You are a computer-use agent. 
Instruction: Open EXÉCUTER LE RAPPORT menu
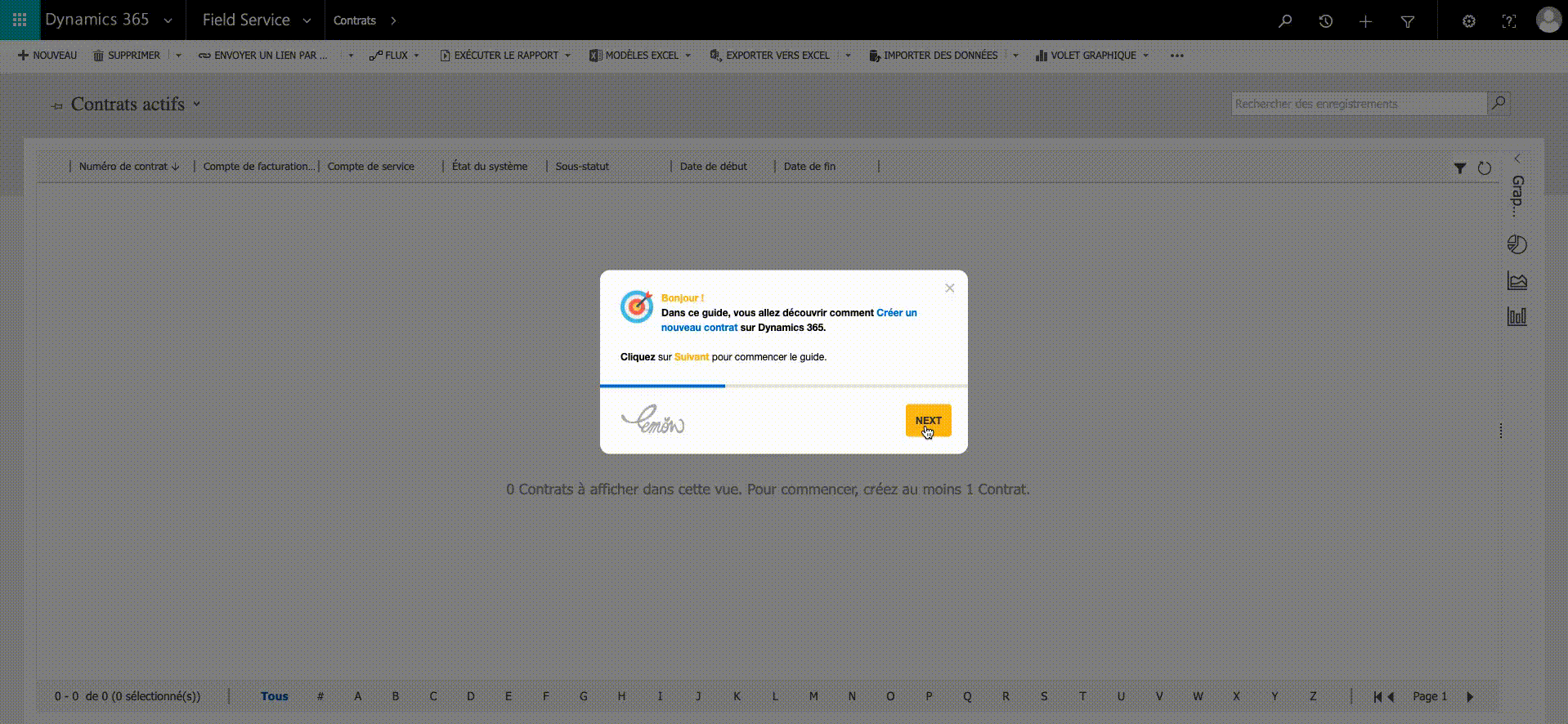click(x=505, y=56)
